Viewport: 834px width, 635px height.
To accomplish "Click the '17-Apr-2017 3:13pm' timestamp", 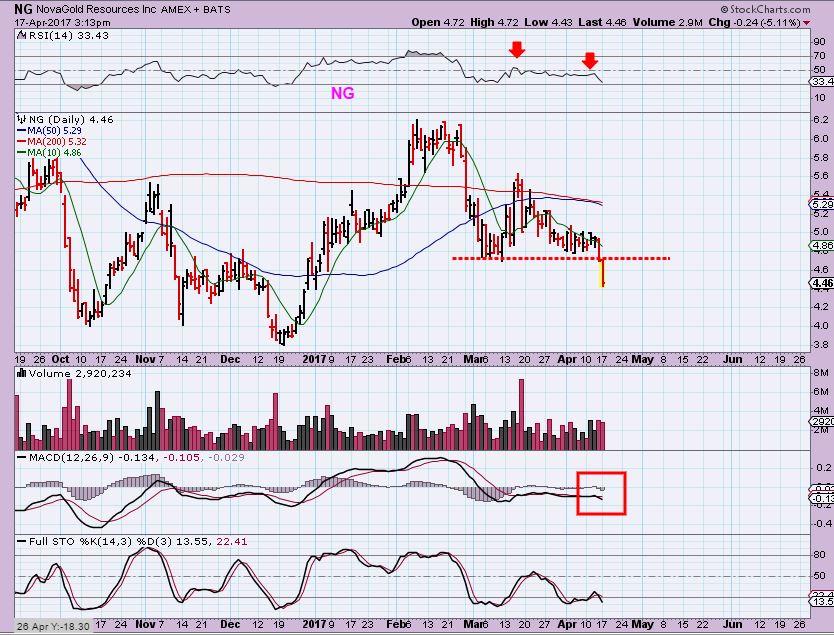I will (x=62, y=22).
